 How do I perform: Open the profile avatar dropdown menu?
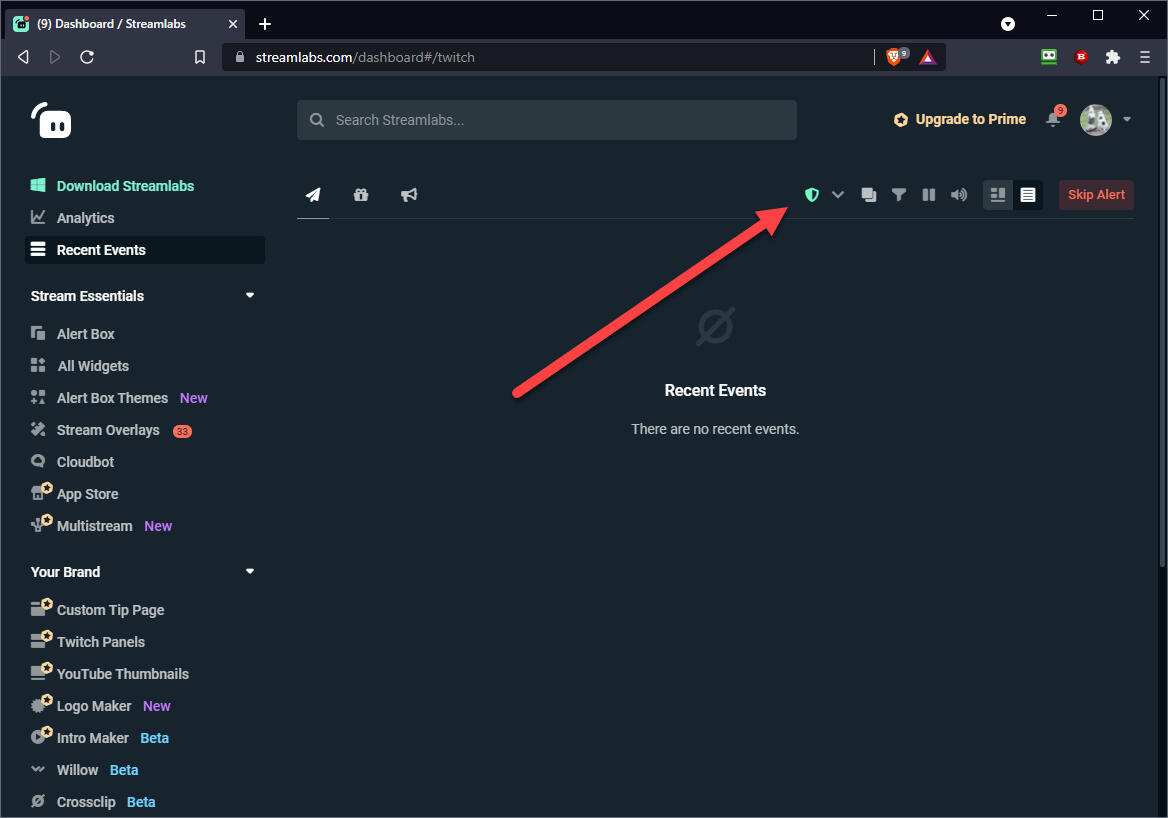coord(1105,120)
